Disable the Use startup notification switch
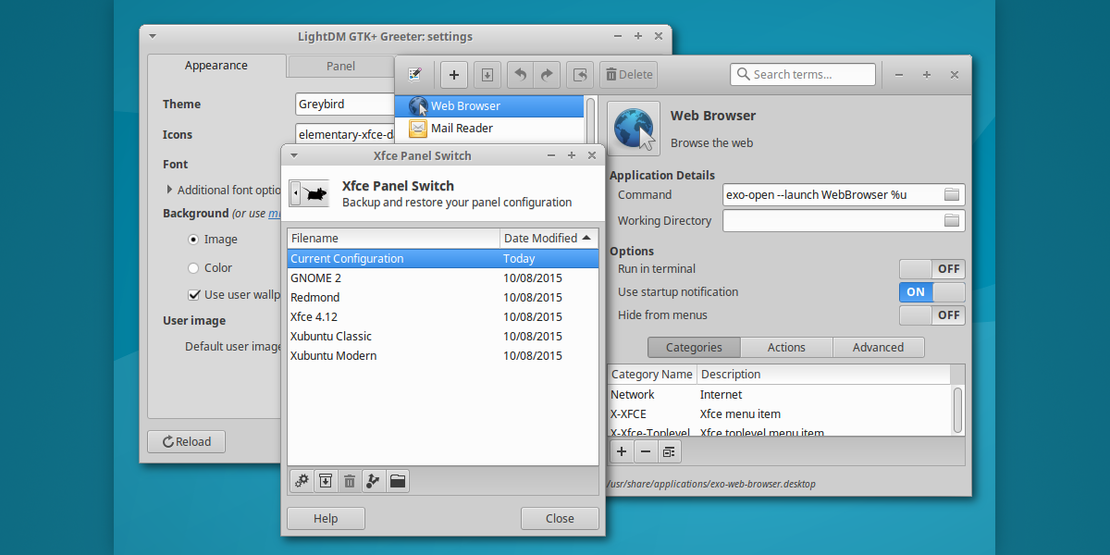Viewport: 1110px width, 555px height. click(932, 292)
